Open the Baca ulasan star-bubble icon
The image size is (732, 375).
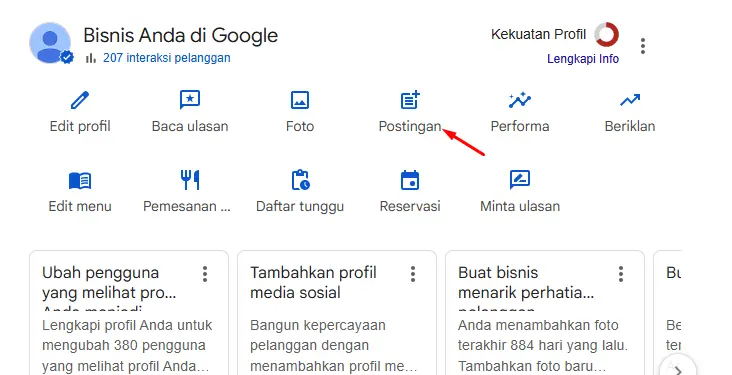point(190,99)
